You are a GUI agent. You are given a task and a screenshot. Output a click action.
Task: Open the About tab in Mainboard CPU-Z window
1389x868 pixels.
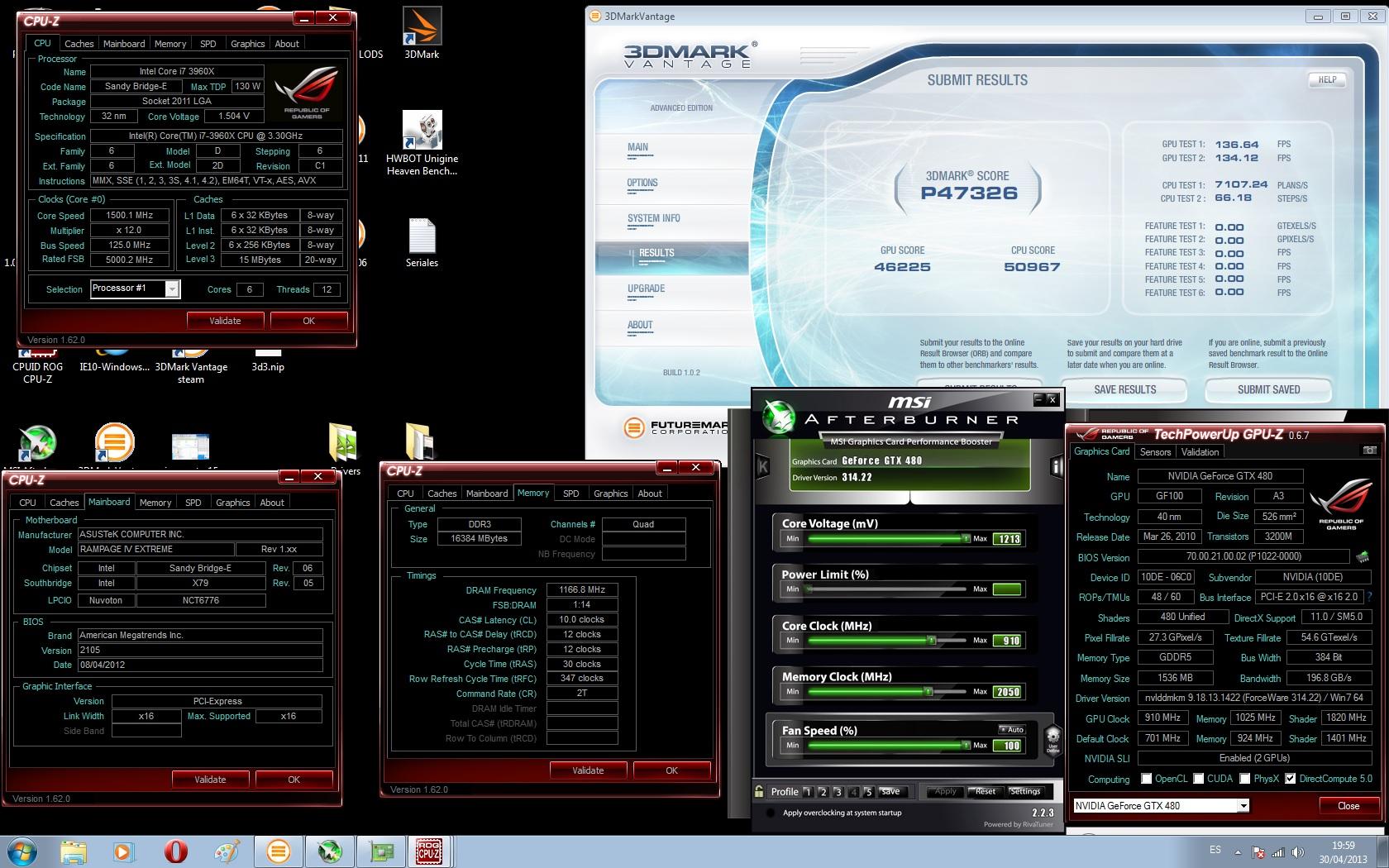coord(272,503)
